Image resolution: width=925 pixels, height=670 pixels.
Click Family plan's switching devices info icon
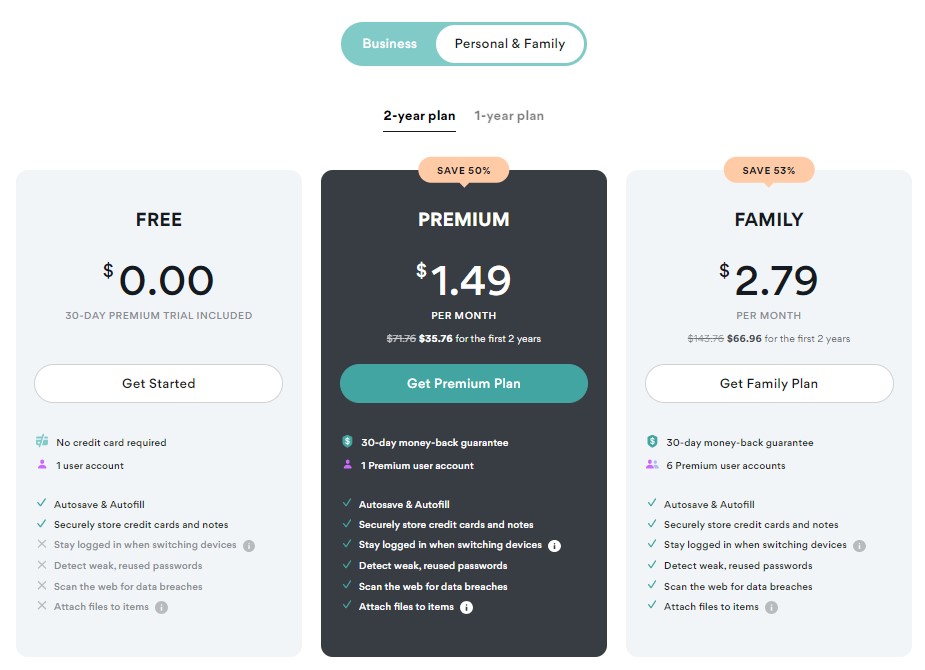[x=860, y=546]
